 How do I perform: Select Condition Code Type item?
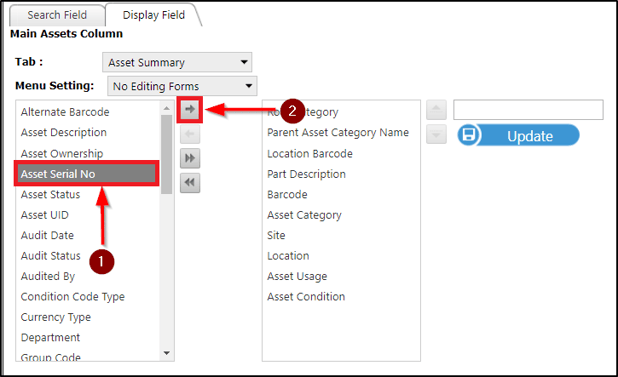[x=73, y=297]
